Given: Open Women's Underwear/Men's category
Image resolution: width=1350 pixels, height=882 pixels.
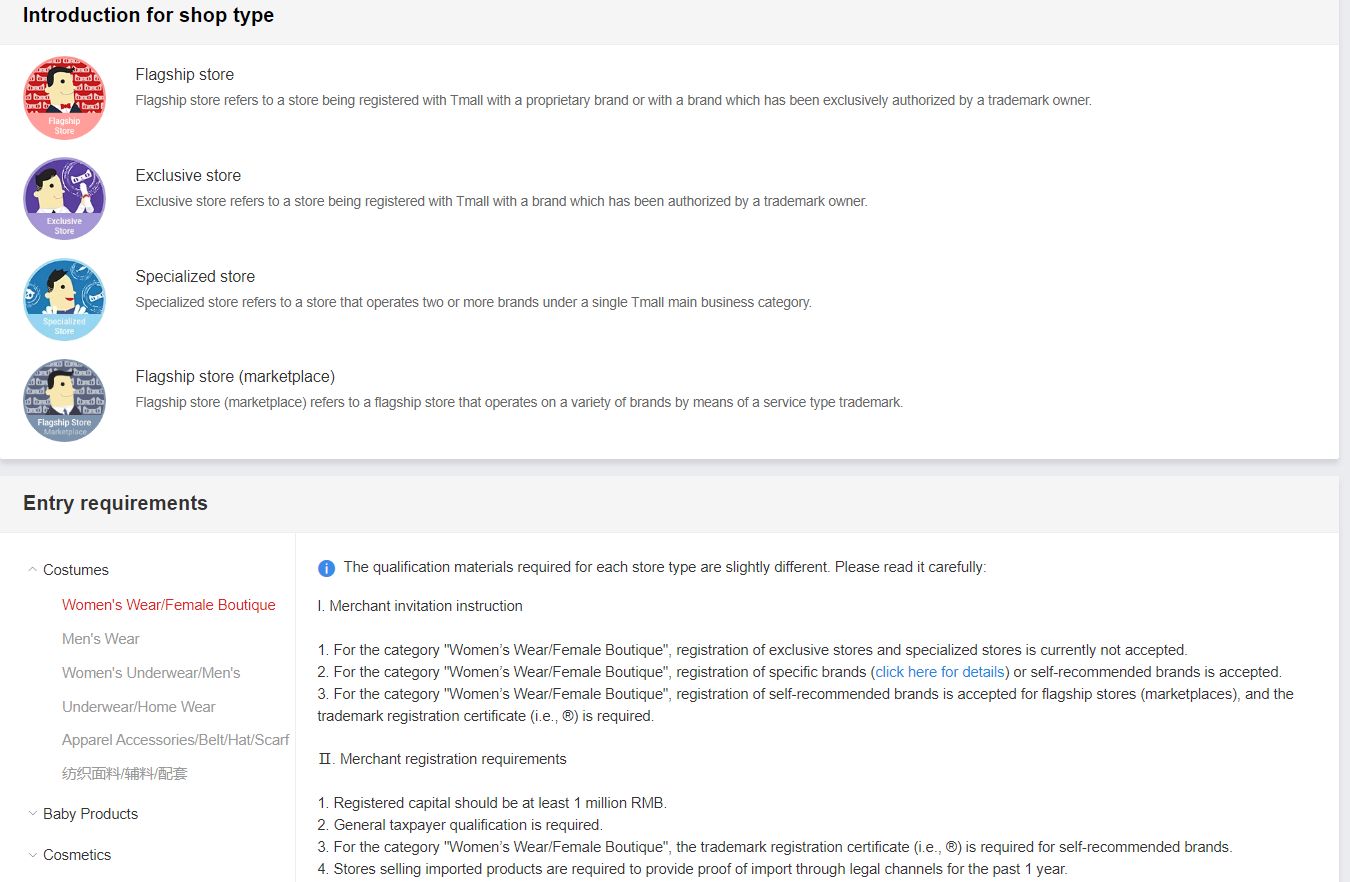Looking at the screenshot, I should point(151,673).
